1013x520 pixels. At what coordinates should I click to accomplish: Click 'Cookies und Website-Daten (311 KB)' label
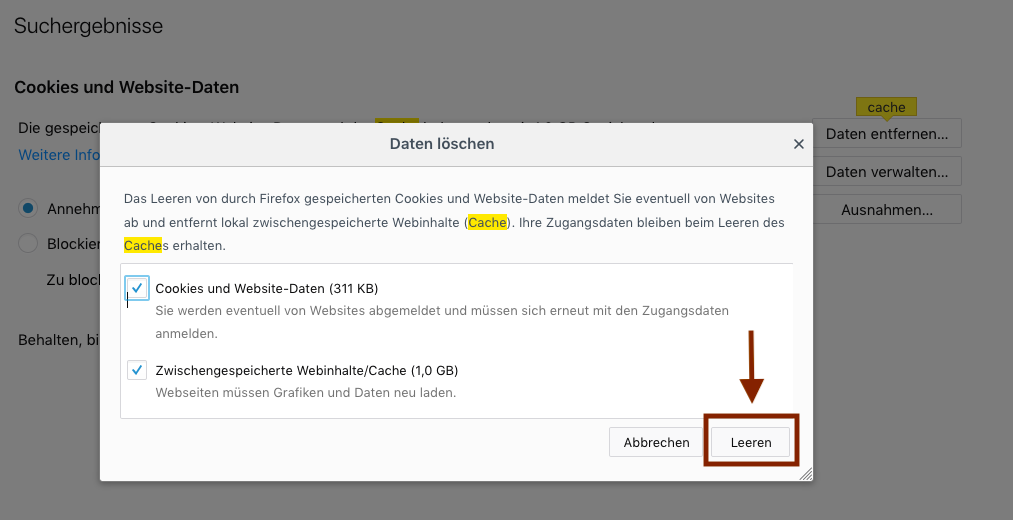click(267, 288)
